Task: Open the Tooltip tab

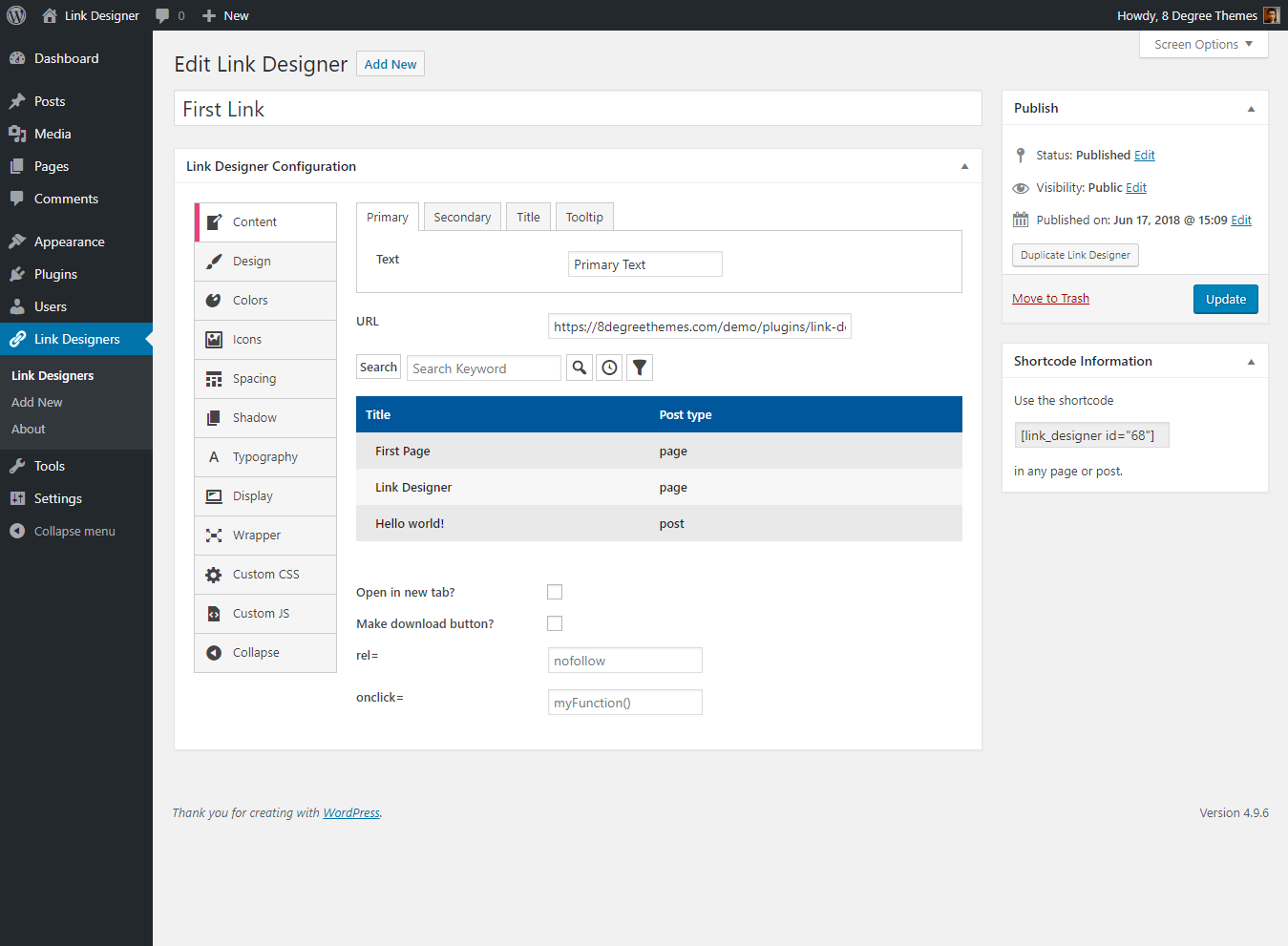Action: pos(584,217)
